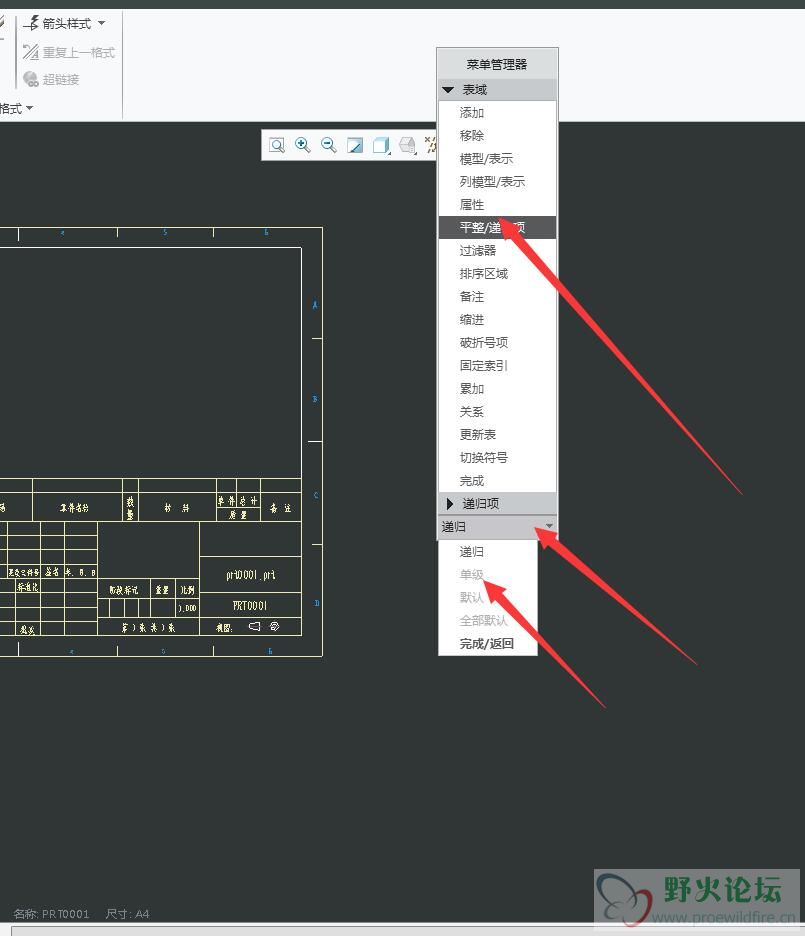
Task: Click the 重复上一格式 repeat format icon
Action: click(31, 52)
